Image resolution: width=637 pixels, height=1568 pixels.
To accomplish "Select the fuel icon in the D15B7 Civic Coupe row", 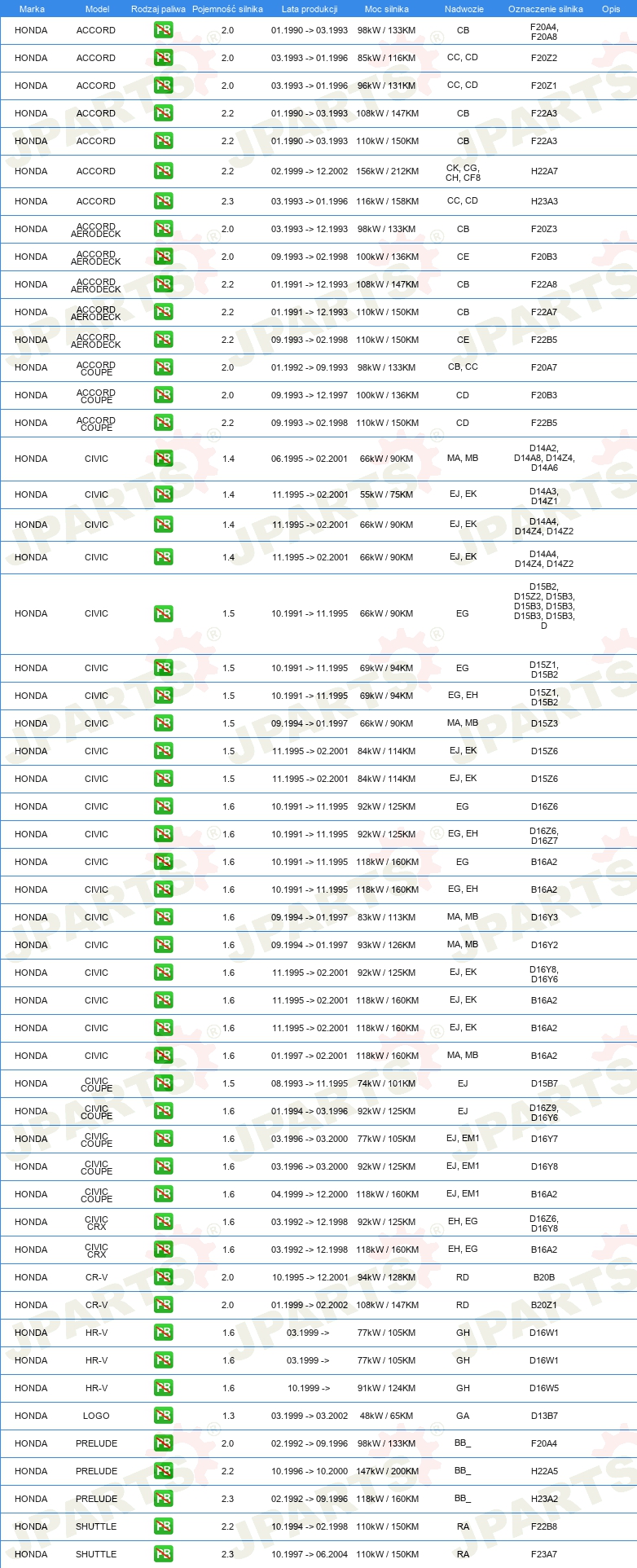I will coord(163,1083).
